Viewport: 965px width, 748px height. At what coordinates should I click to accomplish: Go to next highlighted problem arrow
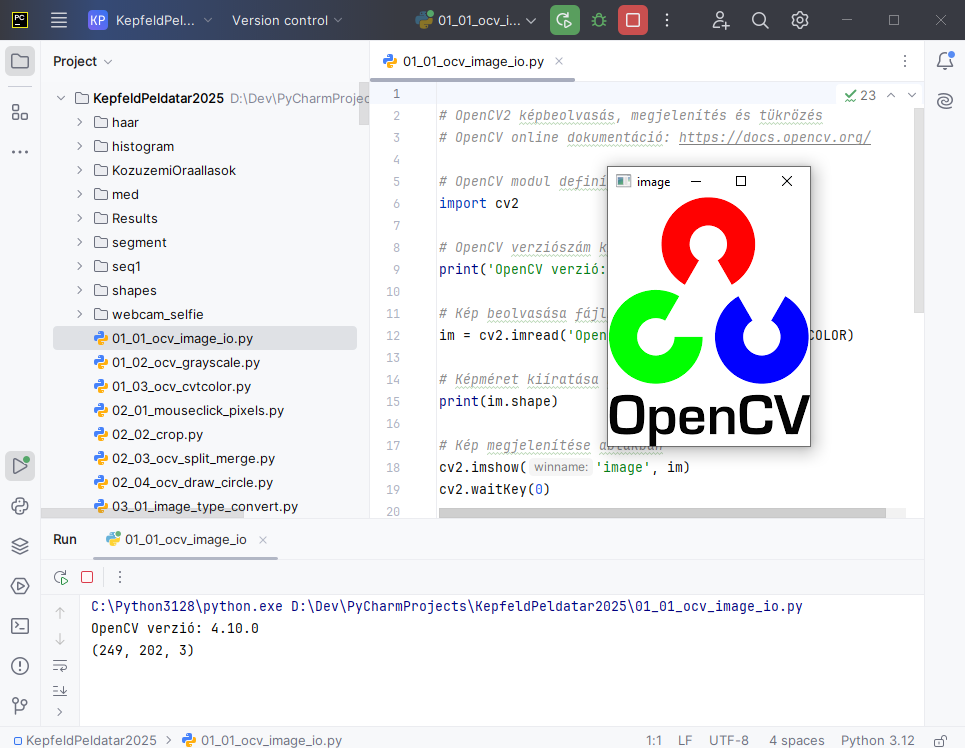tap(912, 95)
